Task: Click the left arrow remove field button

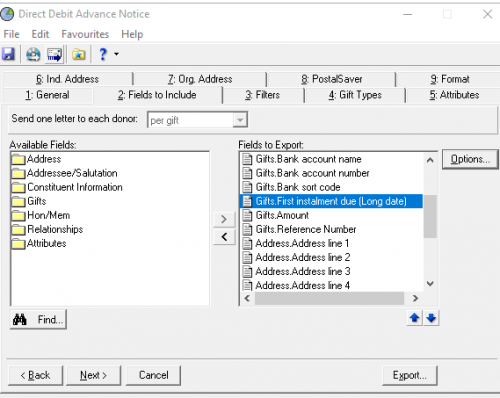Action: [224, 237]
